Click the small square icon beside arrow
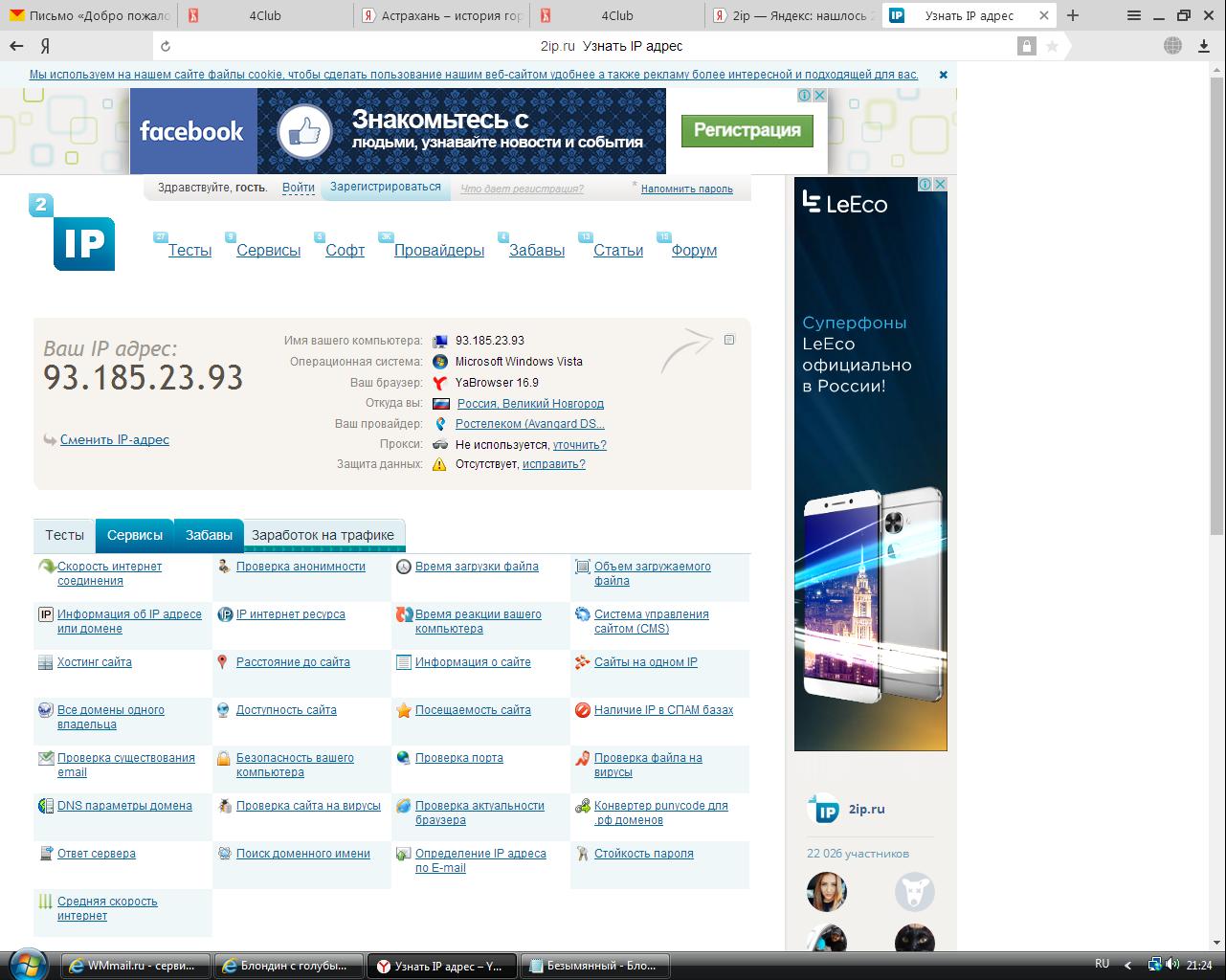Viewport: 1226px width, 980px height. point(729,340)
